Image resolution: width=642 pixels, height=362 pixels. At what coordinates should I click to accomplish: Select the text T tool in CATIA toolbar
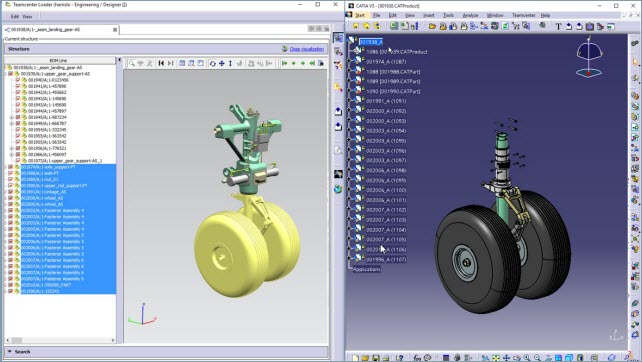point(558,26)
